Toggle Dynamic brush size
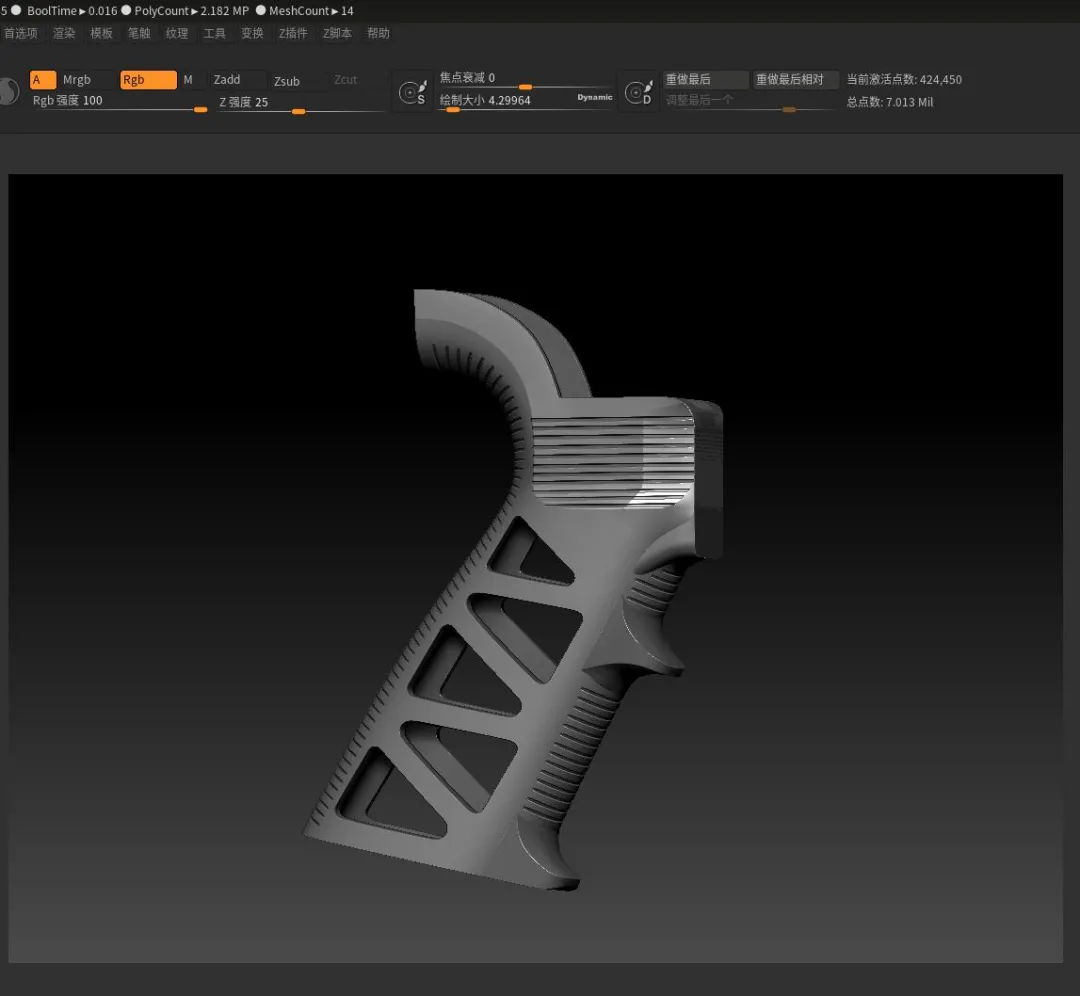 click(594, 98)
